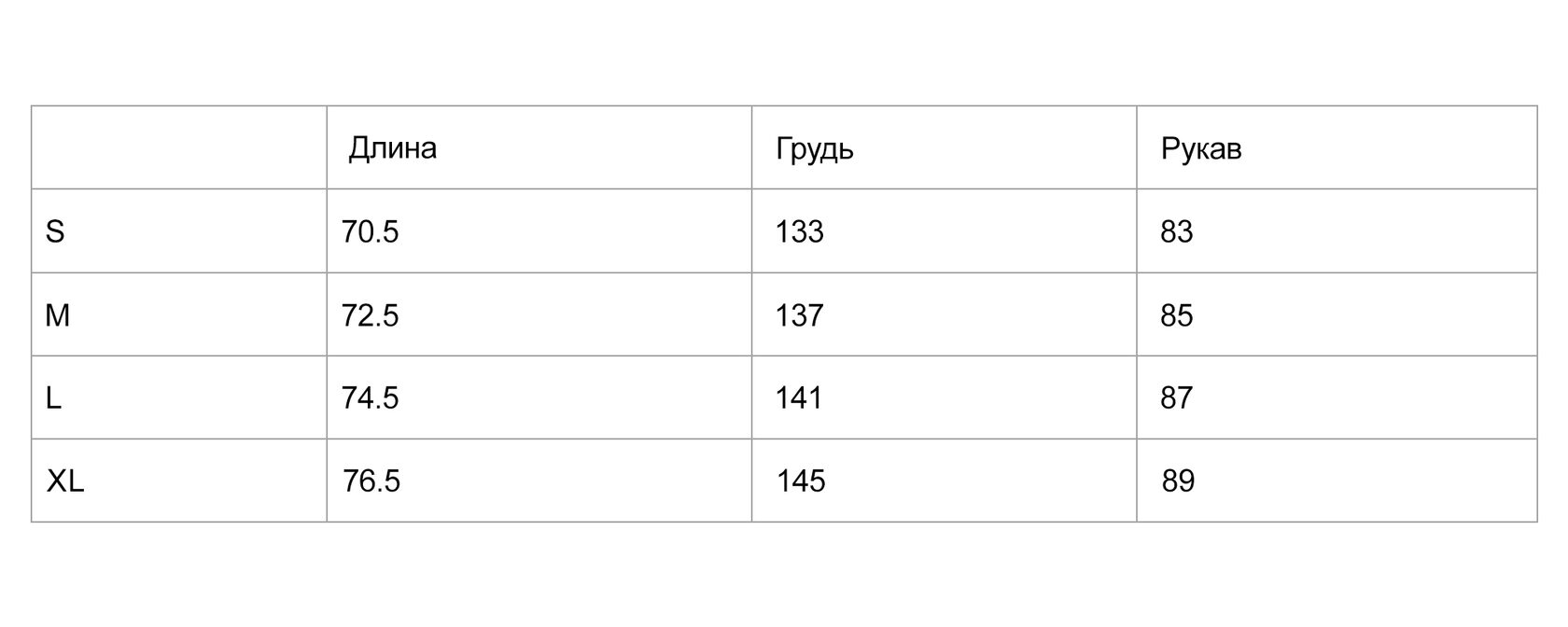The height and width of the screenshot is (627, 1568).
Task: Select the XL size row label
Action: (65, 481)
